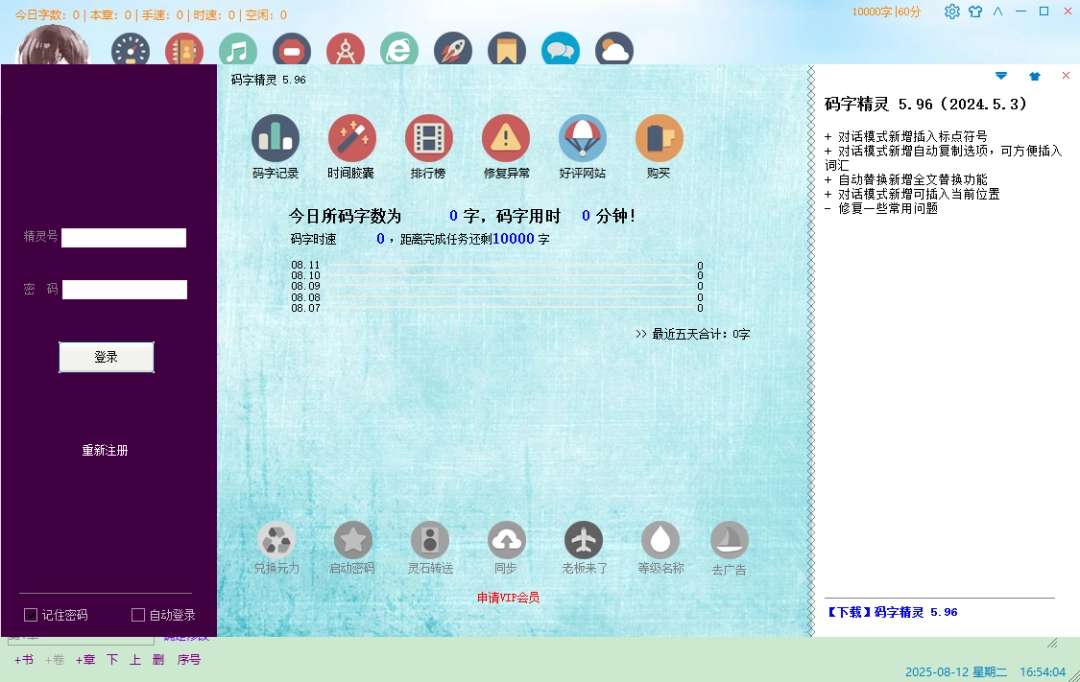Click the 购买 (purchase) icon
Viewport: 1080px width, 682px height.
[x=658, y=140]
